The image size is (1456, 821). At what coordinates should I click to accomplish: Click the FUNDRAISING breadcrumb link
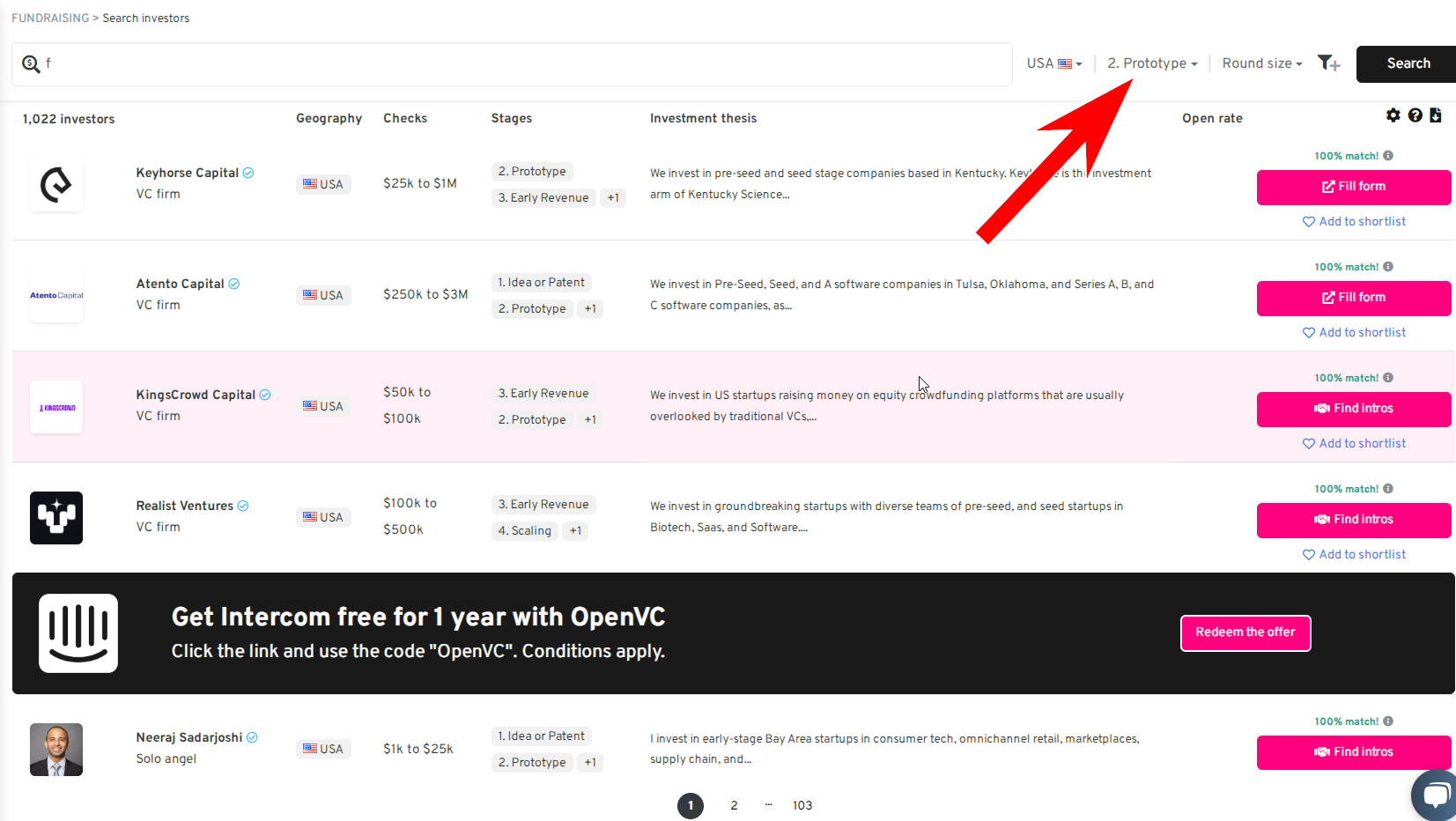tap(50, 18)
